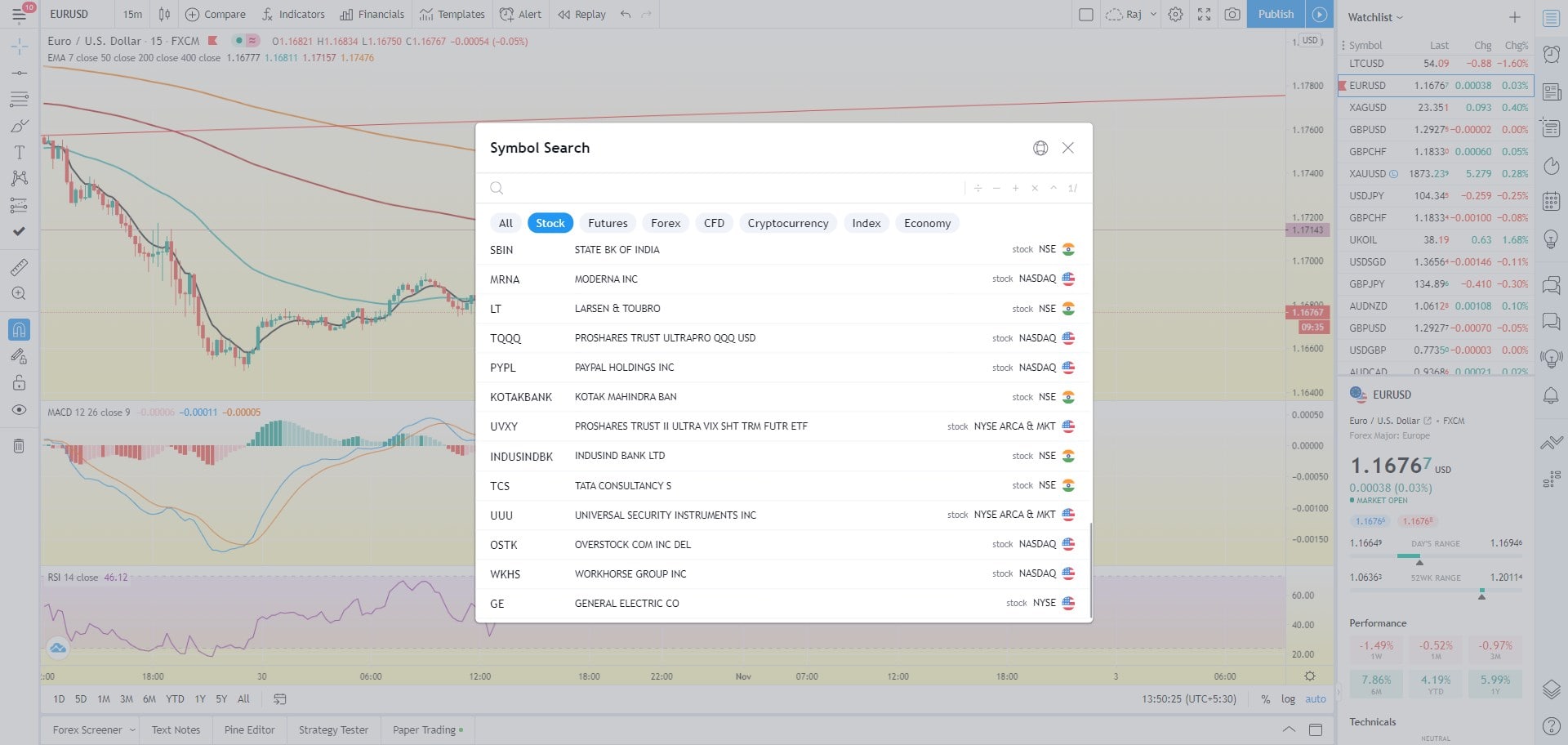Open the Paper Trading tab
The height and width of the screenshot is (745, 1568).
427,729
